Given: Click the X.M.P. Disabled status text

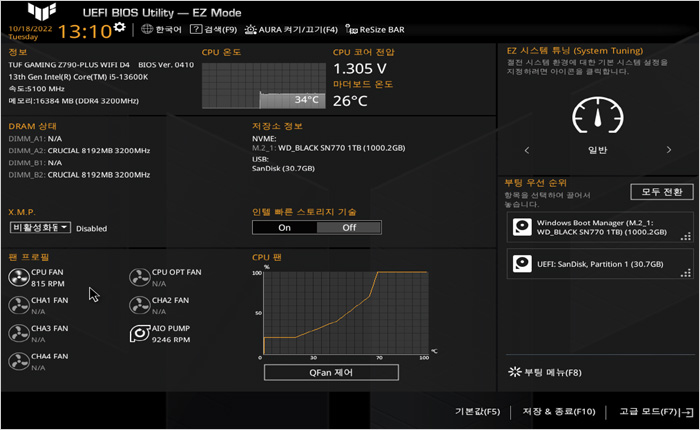Looking at the screenshot, I should coord(92,228).
